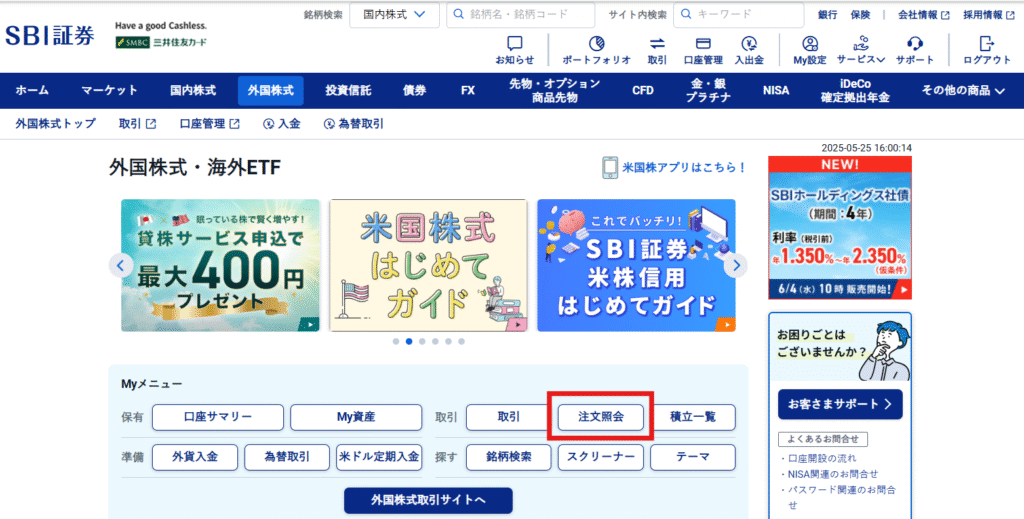Click carousel previous arrow
The width and height of the screenshot is (1024, 519).
coord(120,266)
